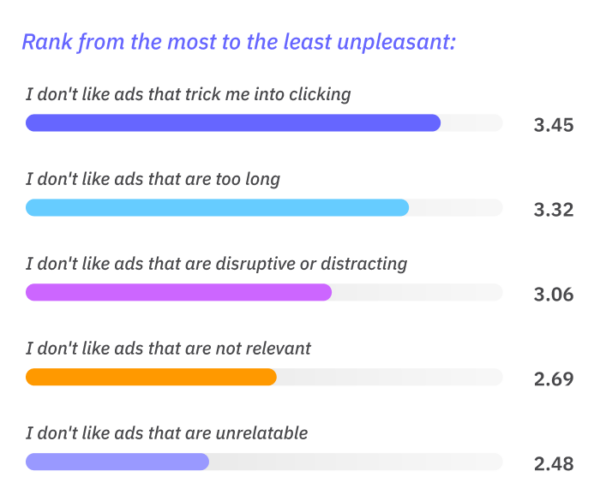The image size is (600, 501).
Task: Click the 2.48 score value
Action: pos(554,464)
